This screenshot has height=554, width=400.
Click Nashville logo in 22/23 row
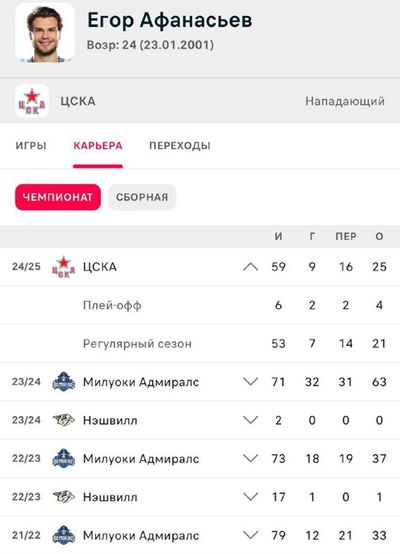click(x=64, y=497)
